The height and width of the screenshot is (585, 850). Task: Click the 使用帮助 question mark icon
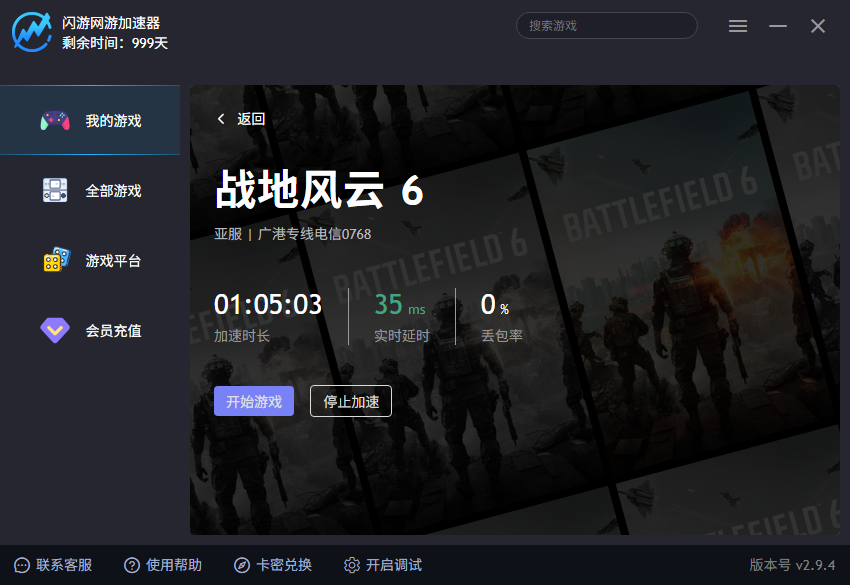coord(128,565)
